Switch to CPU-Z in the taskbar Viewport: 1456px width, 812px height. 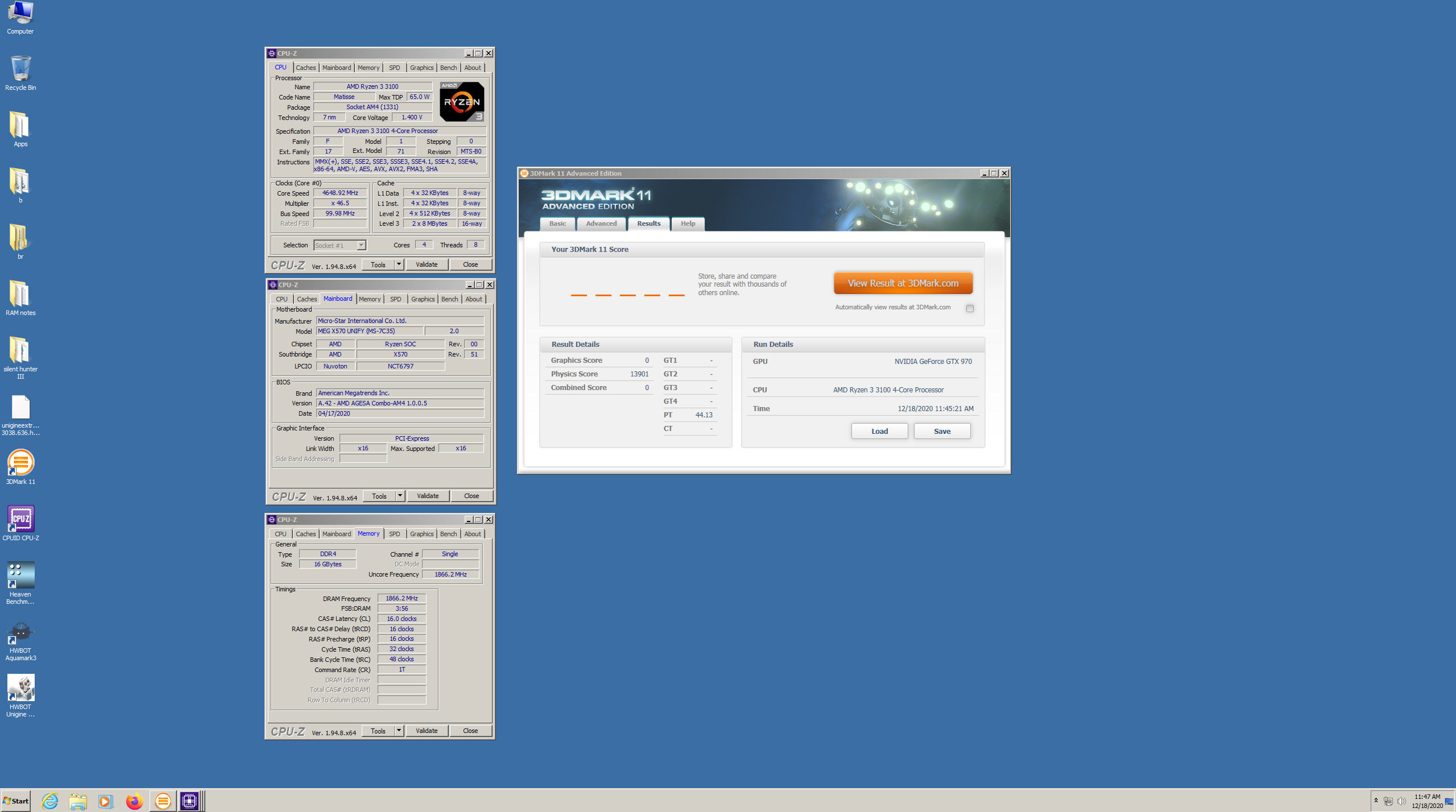pyautogui.click(x=191, y=801)
